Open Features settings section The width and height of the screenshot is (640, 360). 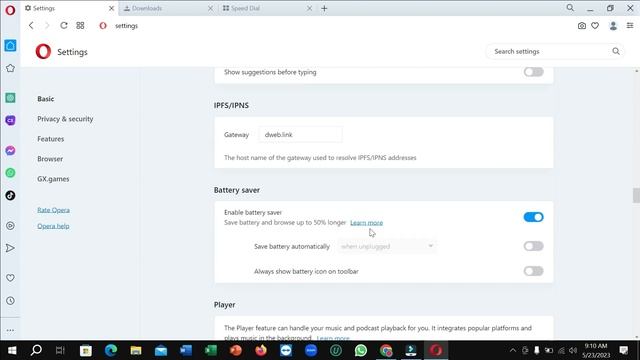(51, 139)
